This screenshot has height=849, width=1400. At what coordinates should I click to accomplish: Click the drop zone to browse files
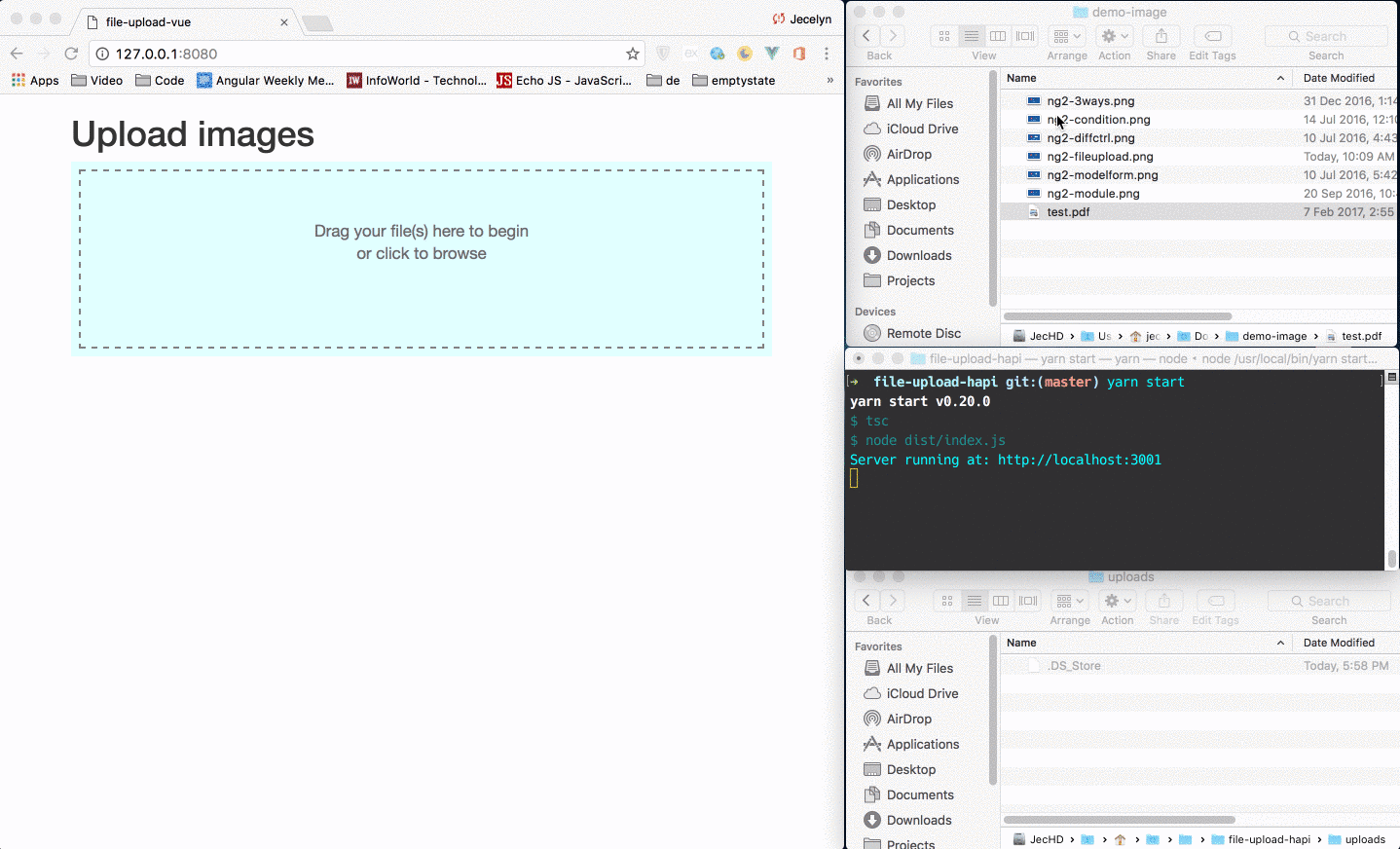(x=422, y=259)
